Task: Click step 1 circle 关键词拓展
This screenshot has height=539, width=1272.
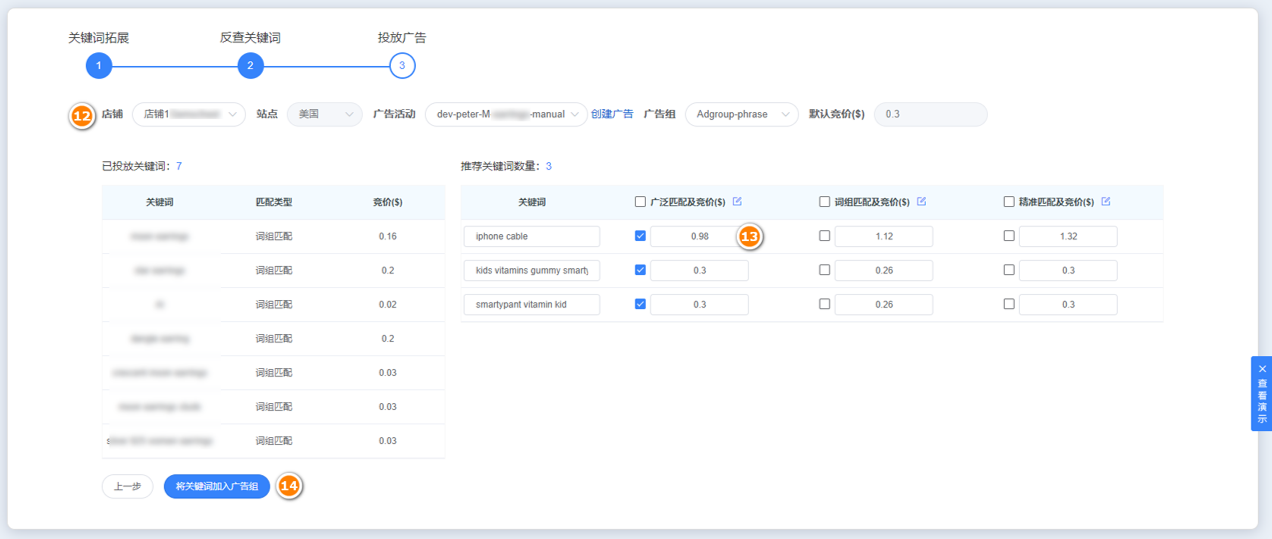Action: tap(98, 66)
